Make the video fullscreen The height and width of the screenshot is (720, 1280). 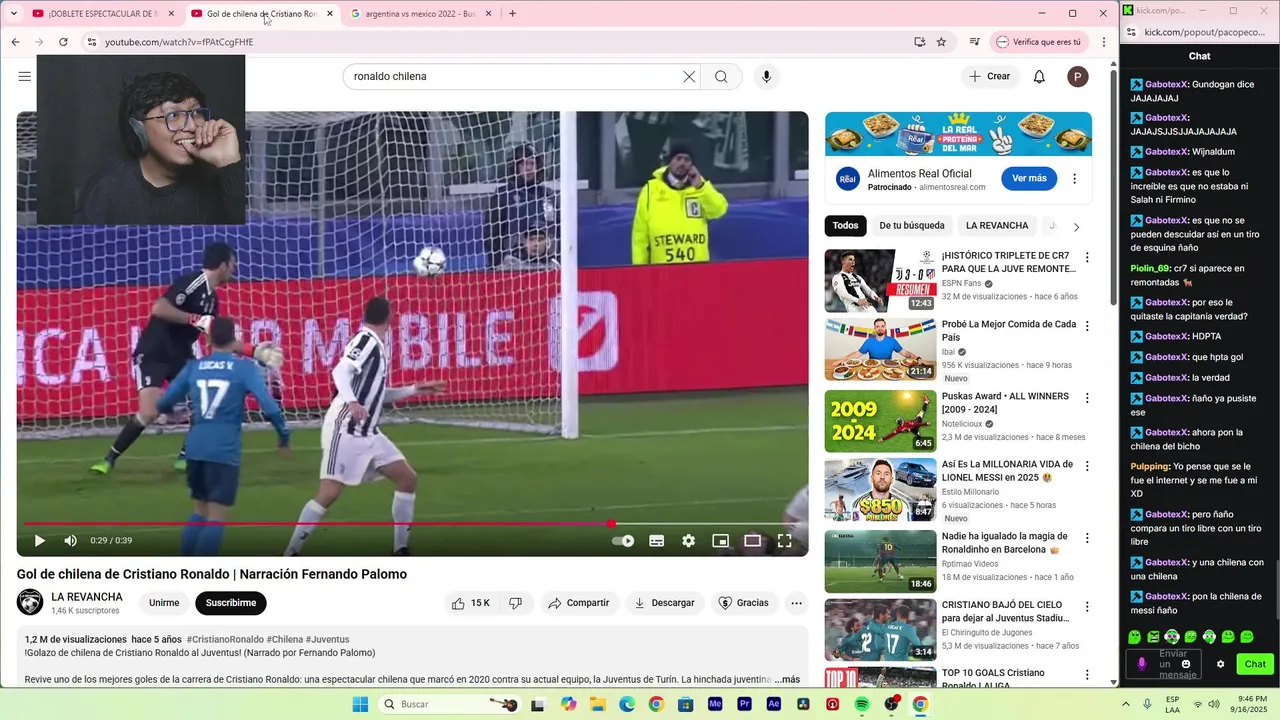click(x=785, y=541)
